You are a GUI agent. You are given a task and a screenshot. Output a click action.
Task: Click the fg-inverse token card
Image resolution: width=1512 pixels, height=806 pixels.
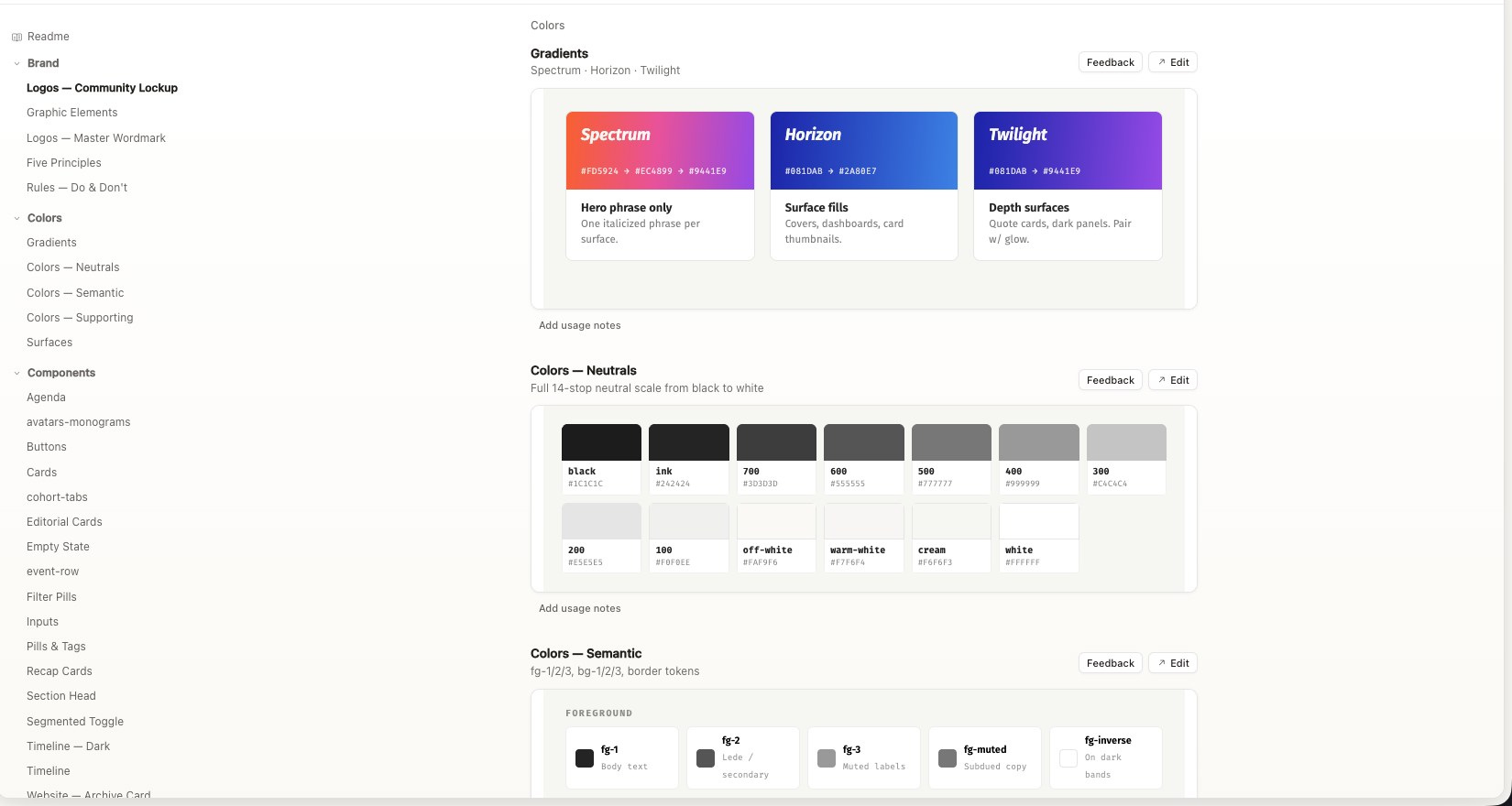(1106, 757)
